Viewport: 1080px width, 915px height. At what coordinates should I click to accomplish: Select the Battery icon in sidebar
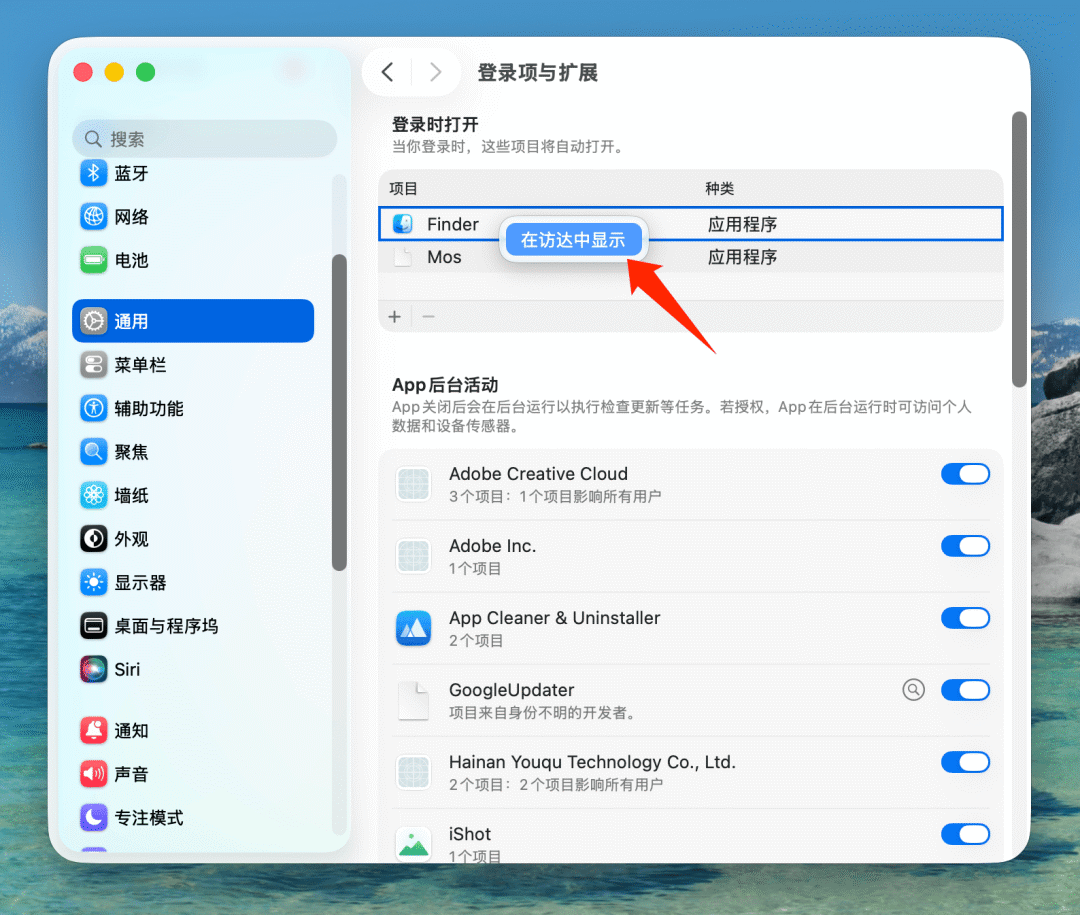[94, 260]
